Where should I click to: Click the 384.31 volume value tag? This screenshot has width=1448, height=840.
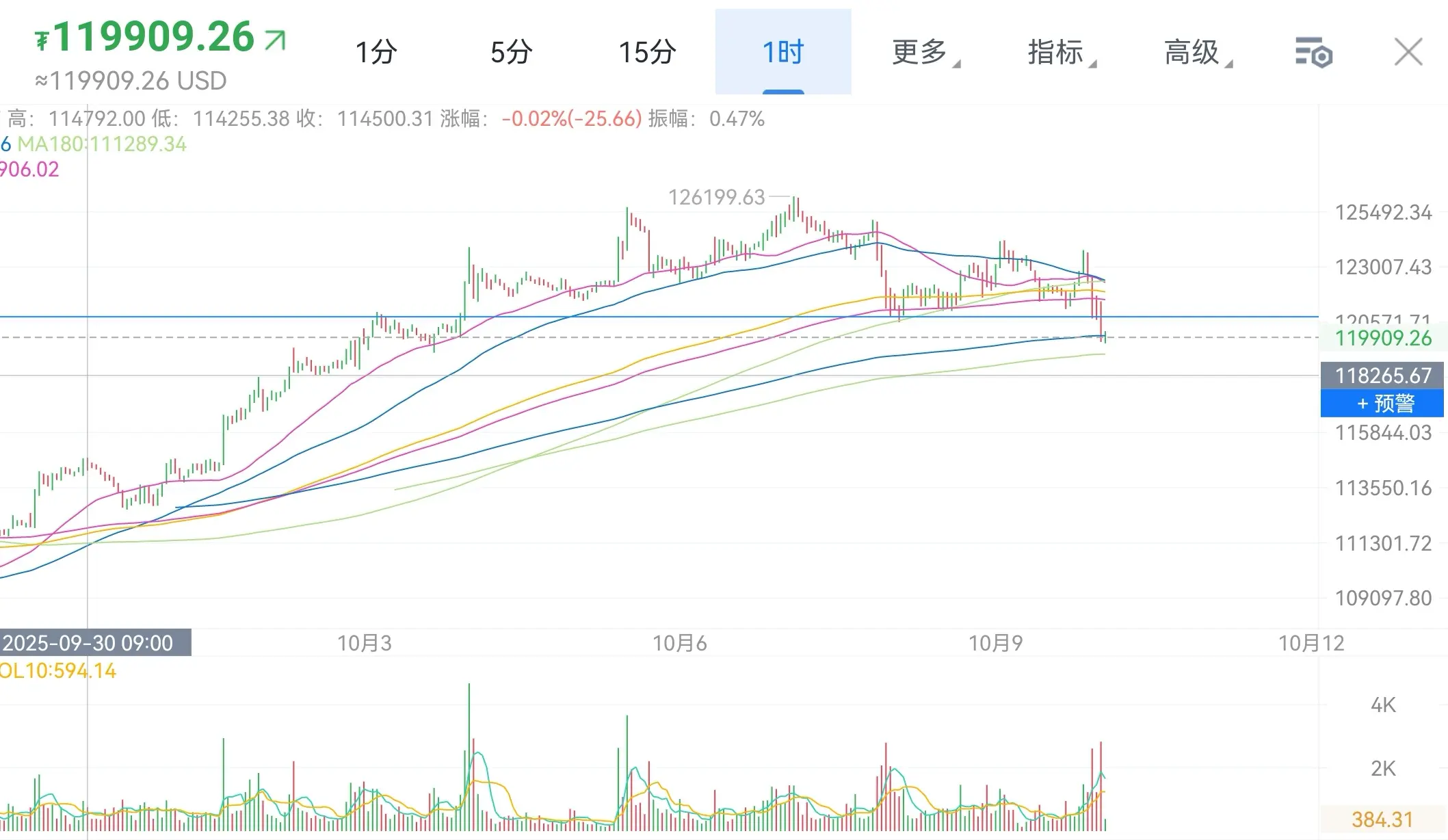(1382, 819)
